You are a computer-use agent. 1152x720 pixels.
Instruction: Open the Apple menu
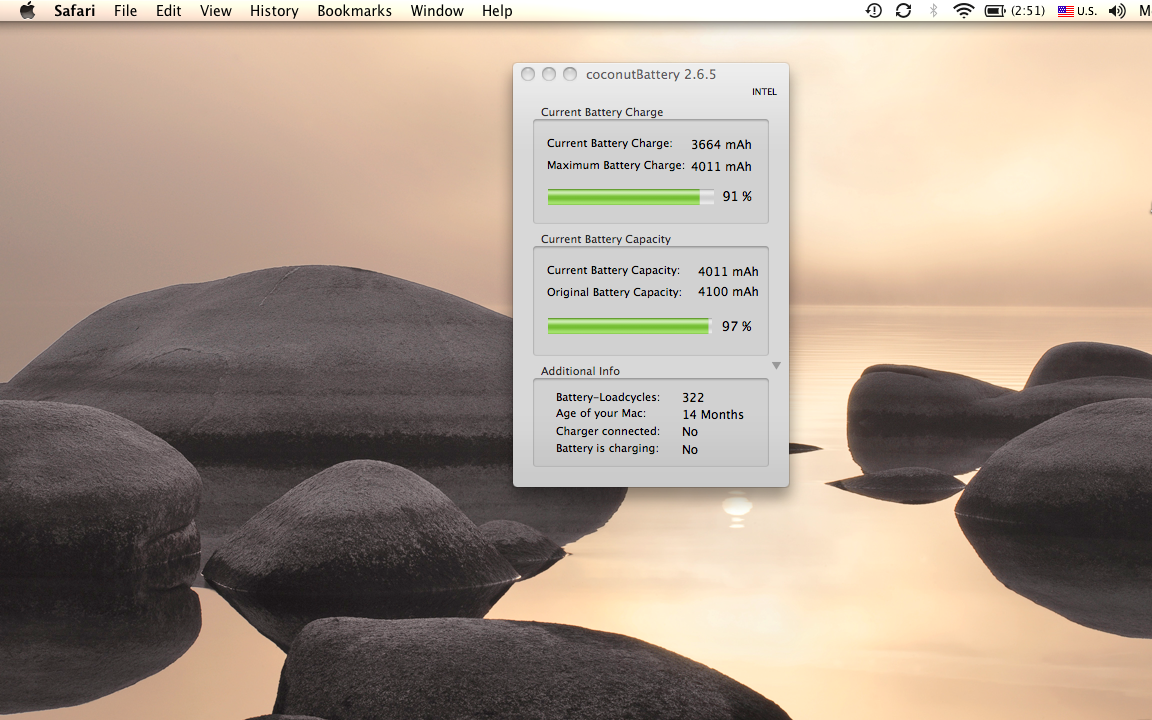pos(27,10)
